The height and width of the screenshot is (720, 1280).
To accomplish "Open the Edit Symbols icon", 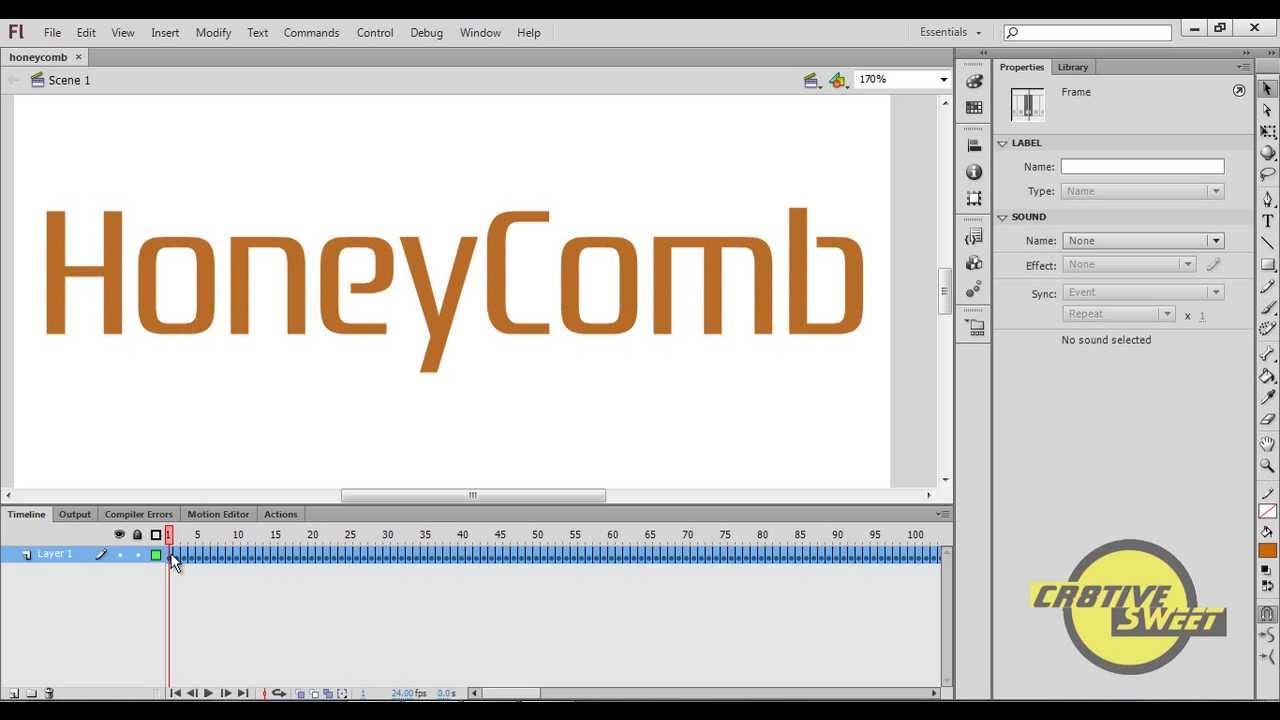I will (x=838, y=80).
